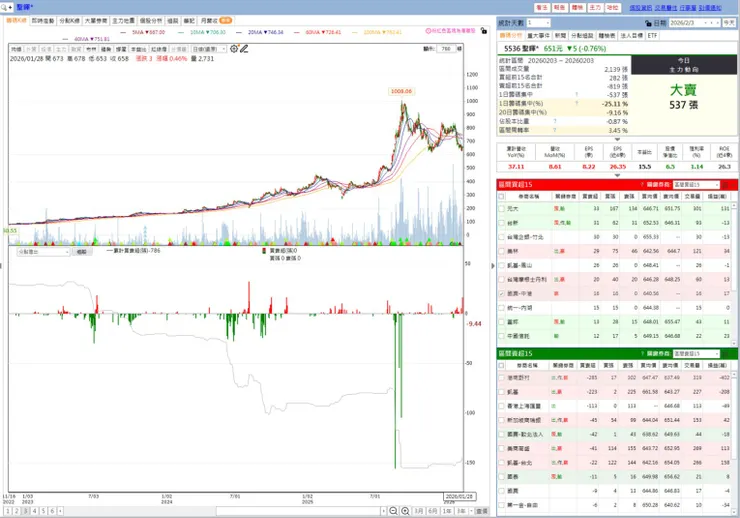Zoom out the chart with minus magnifier
This screenshot has height=518, width=740.
393,511
